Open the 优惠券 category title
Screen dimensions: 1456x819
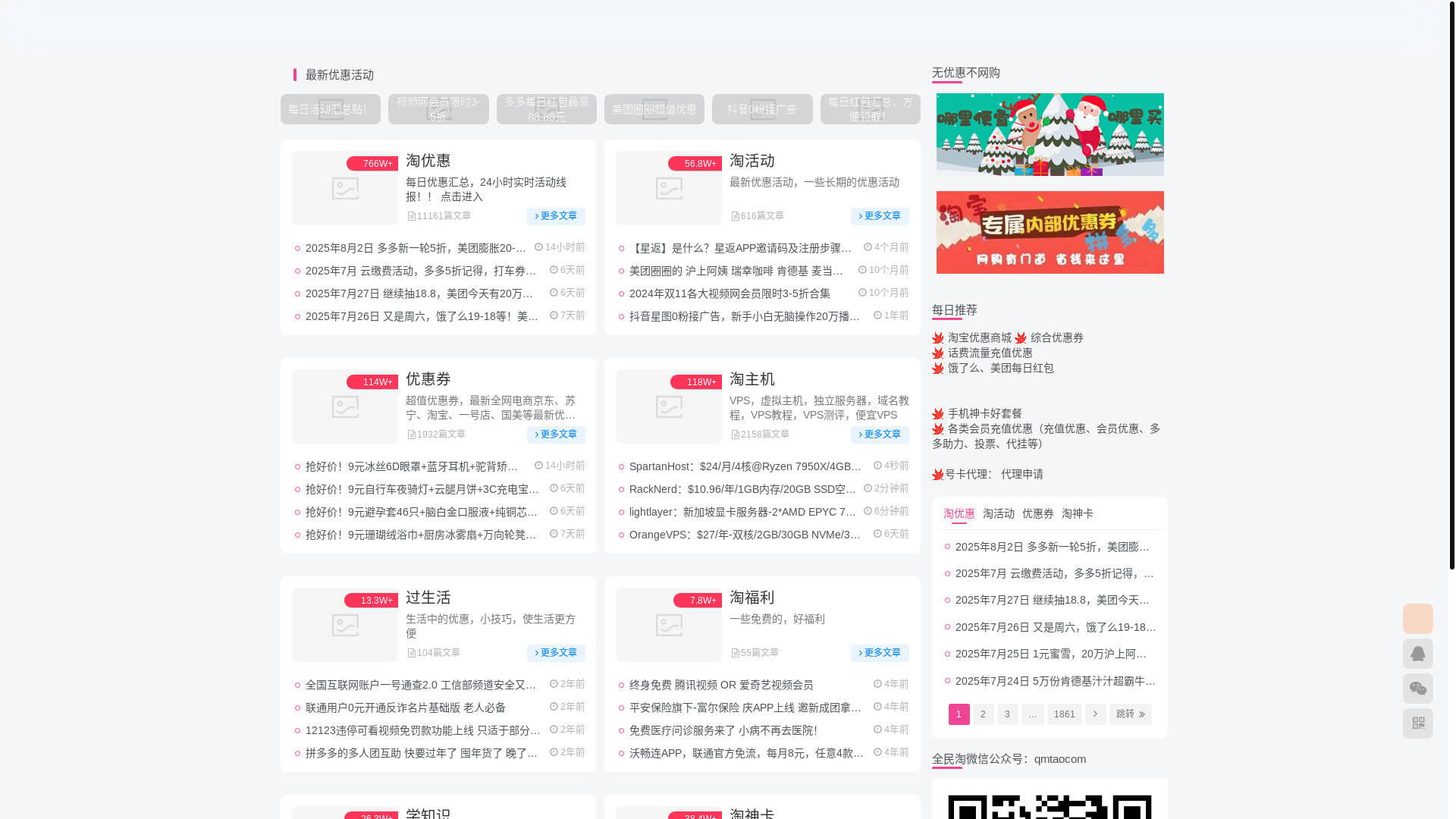click(428, 379)
